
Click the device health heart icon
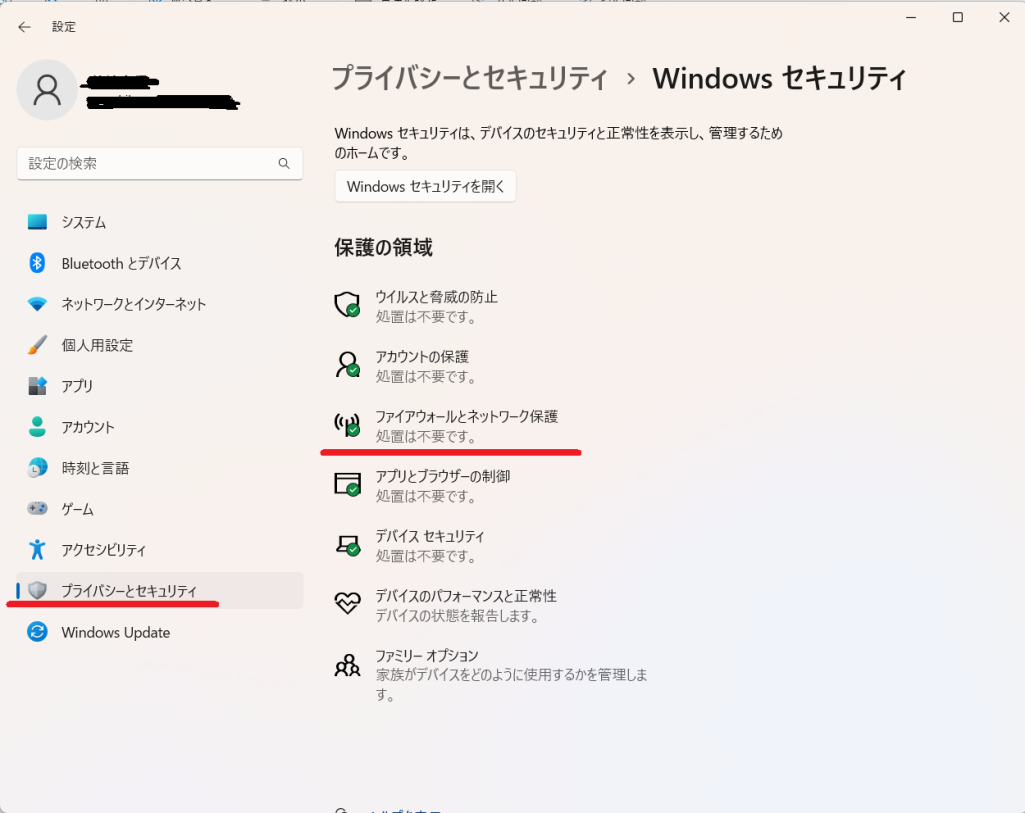(x=347, y=603)
